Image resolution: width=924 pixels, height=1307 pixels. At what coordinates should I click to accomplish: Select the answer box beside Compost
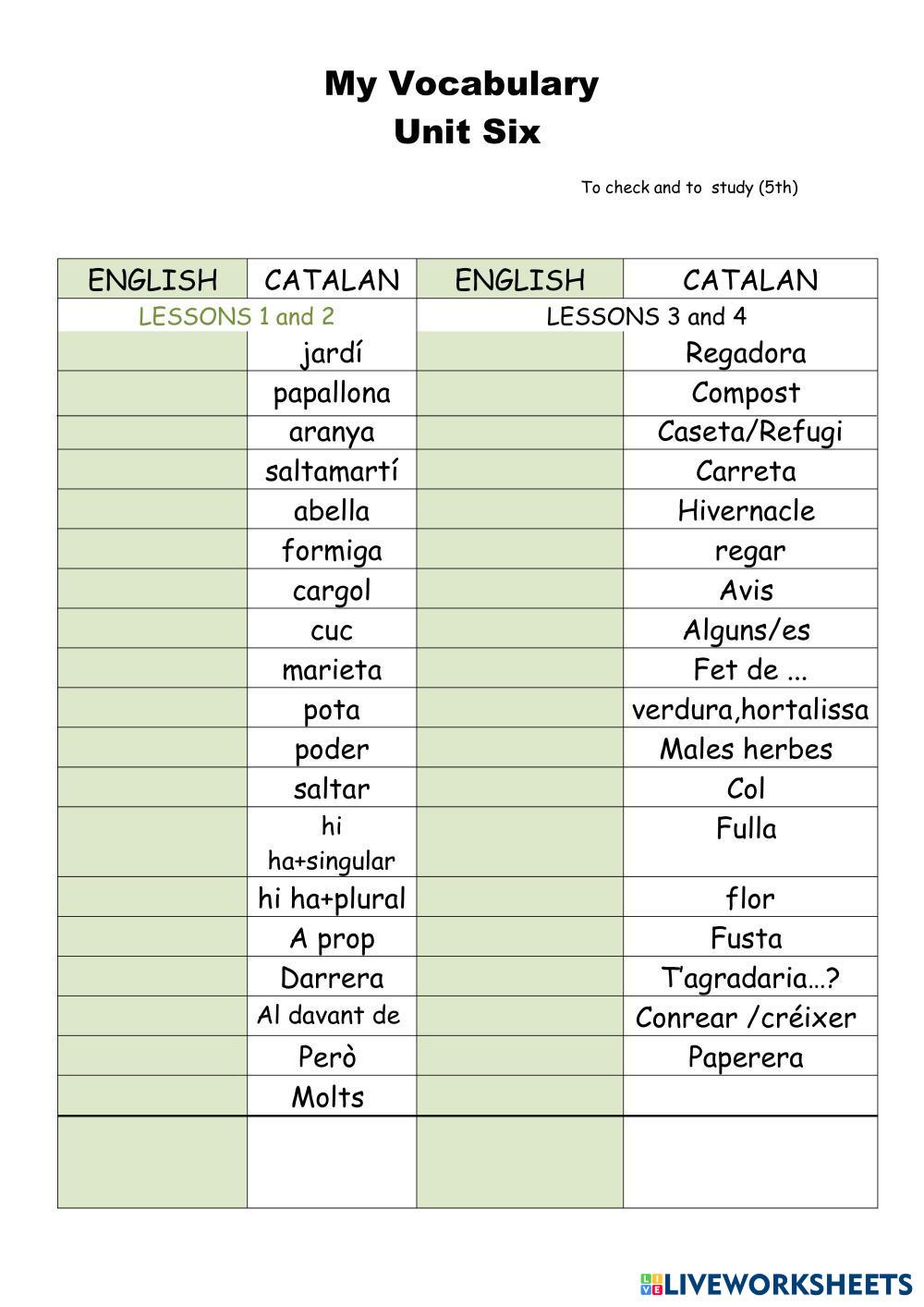point(519,393)
